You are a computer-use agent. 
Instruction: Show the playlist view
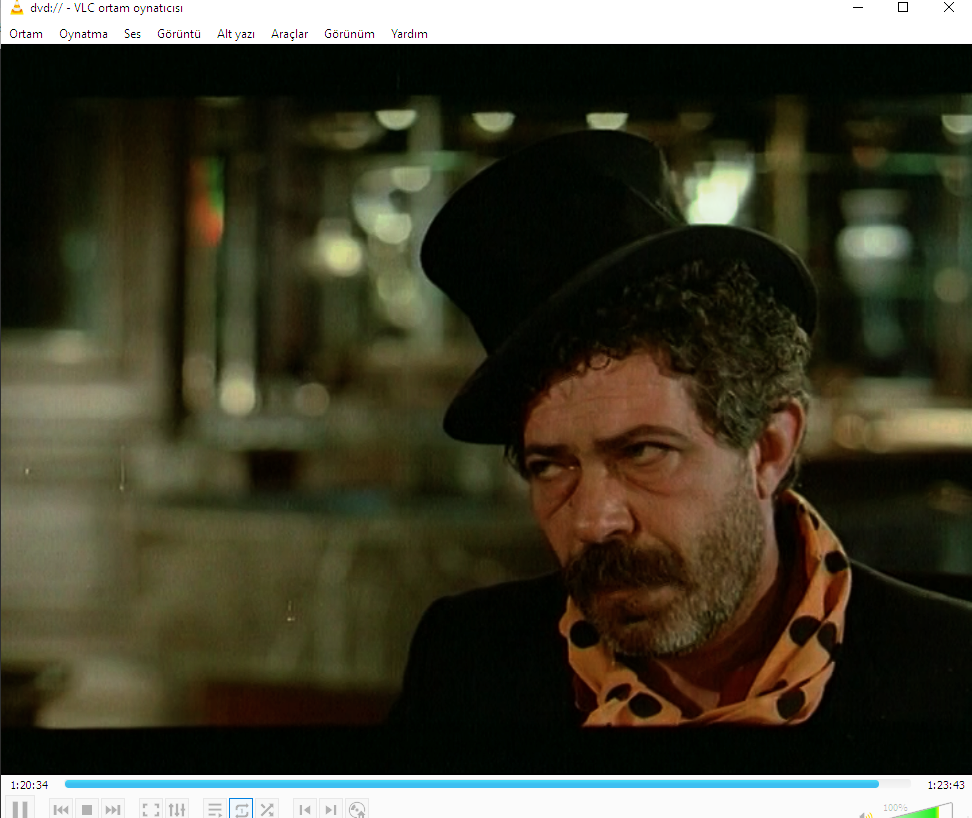[x=214, y=809]
